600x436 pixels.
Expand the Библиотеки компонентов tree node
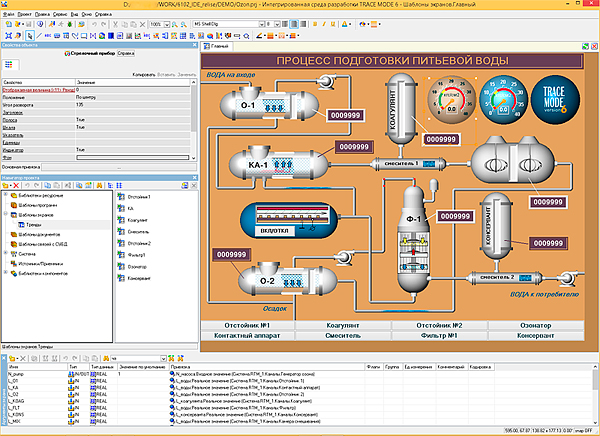click(5, 273)
